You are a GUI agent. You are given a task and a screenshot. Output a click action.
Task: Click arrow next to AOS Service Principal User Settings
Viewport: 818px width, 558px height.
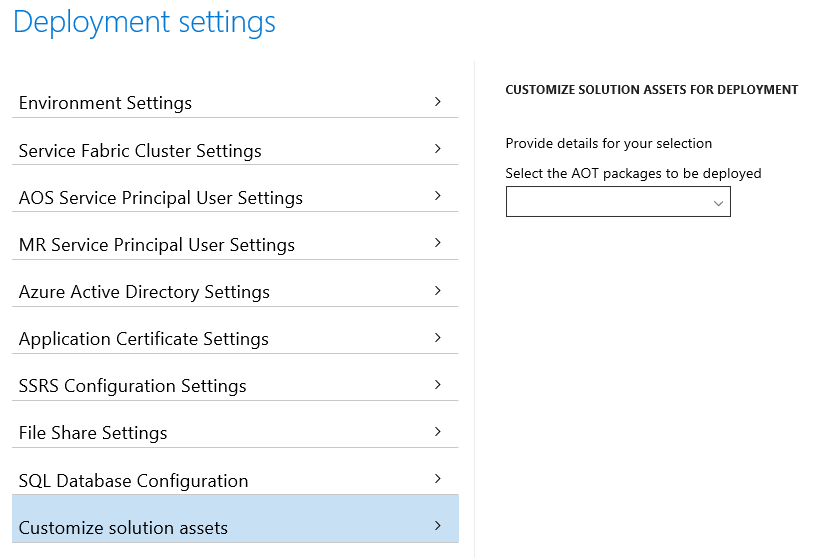[x=438, y=196]
